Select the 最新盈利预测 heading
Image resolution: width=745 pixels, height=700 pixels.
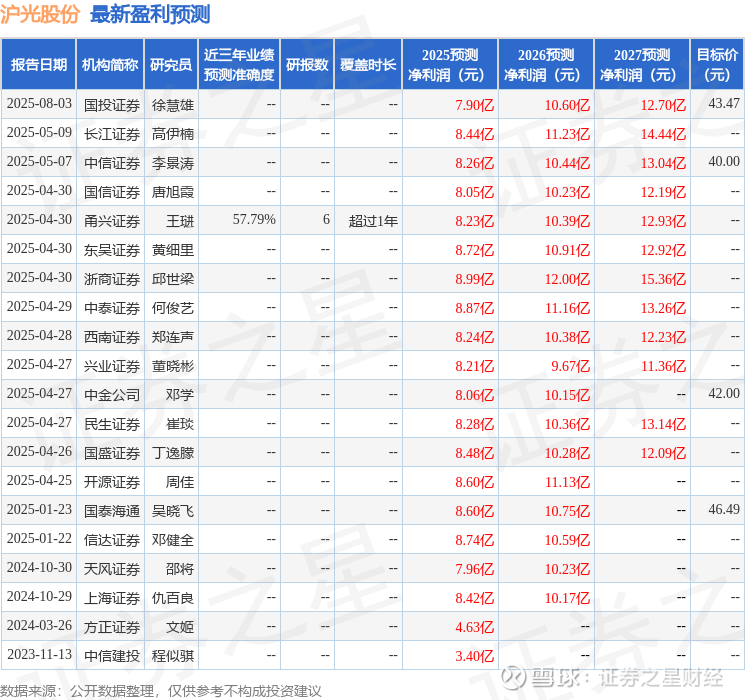pyautogui.click(x=150, y=14)
